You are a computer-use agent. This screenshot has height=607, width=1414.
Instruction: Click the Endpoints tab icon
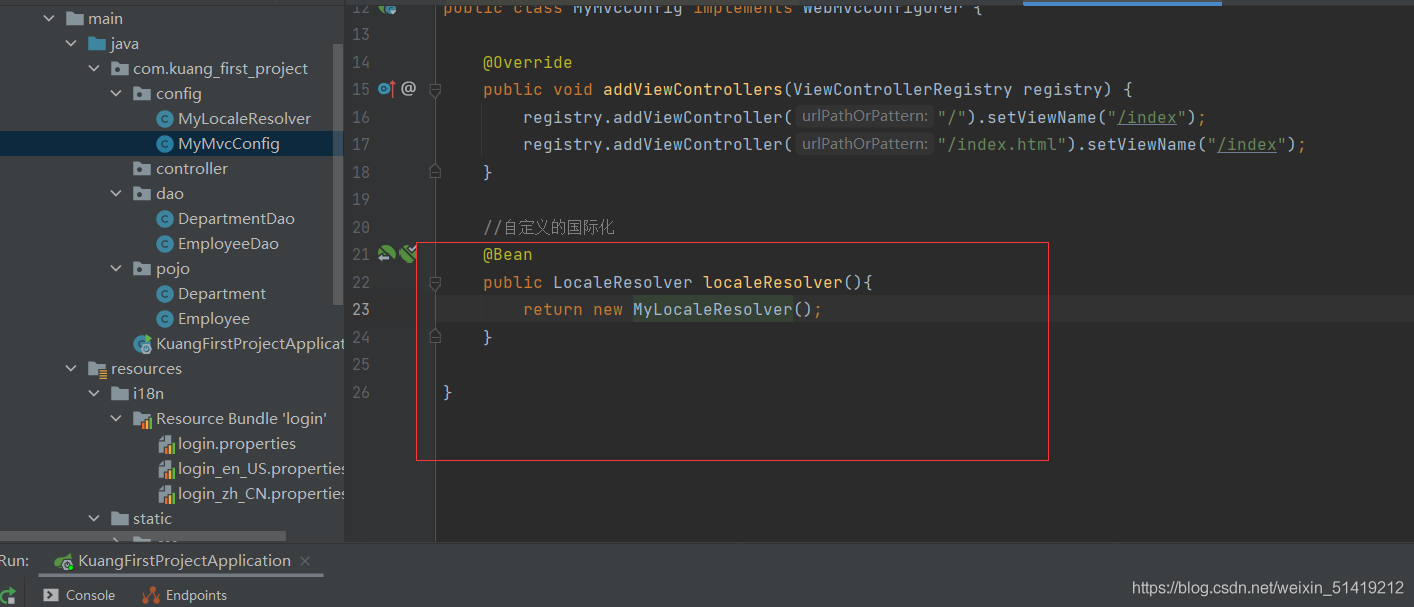click(x=151, y=595)
